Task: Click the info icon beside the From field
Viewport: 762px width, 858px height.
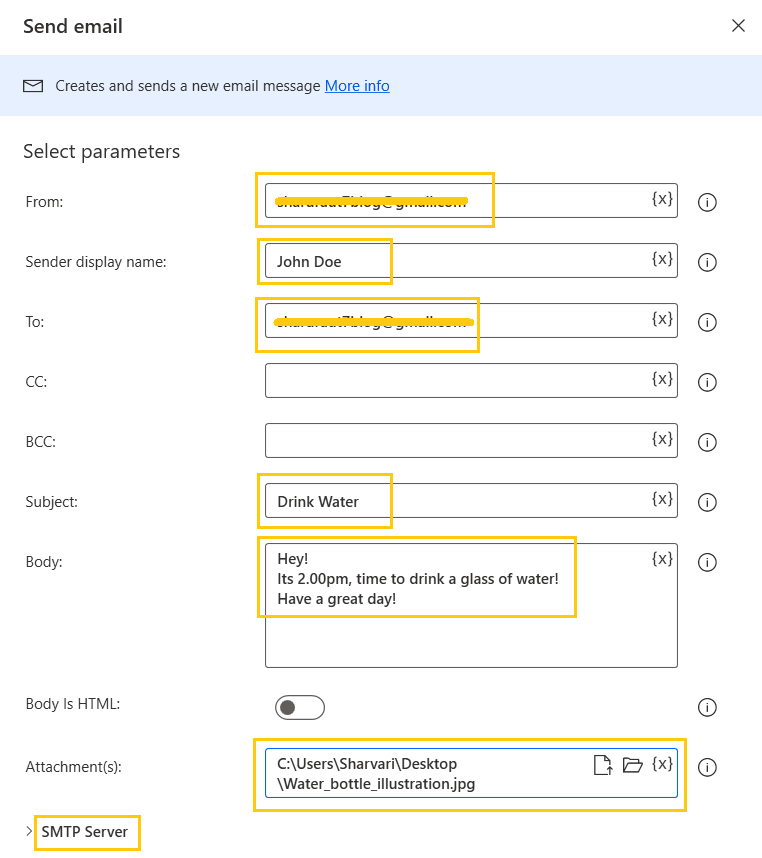Action: click(707, 202)
